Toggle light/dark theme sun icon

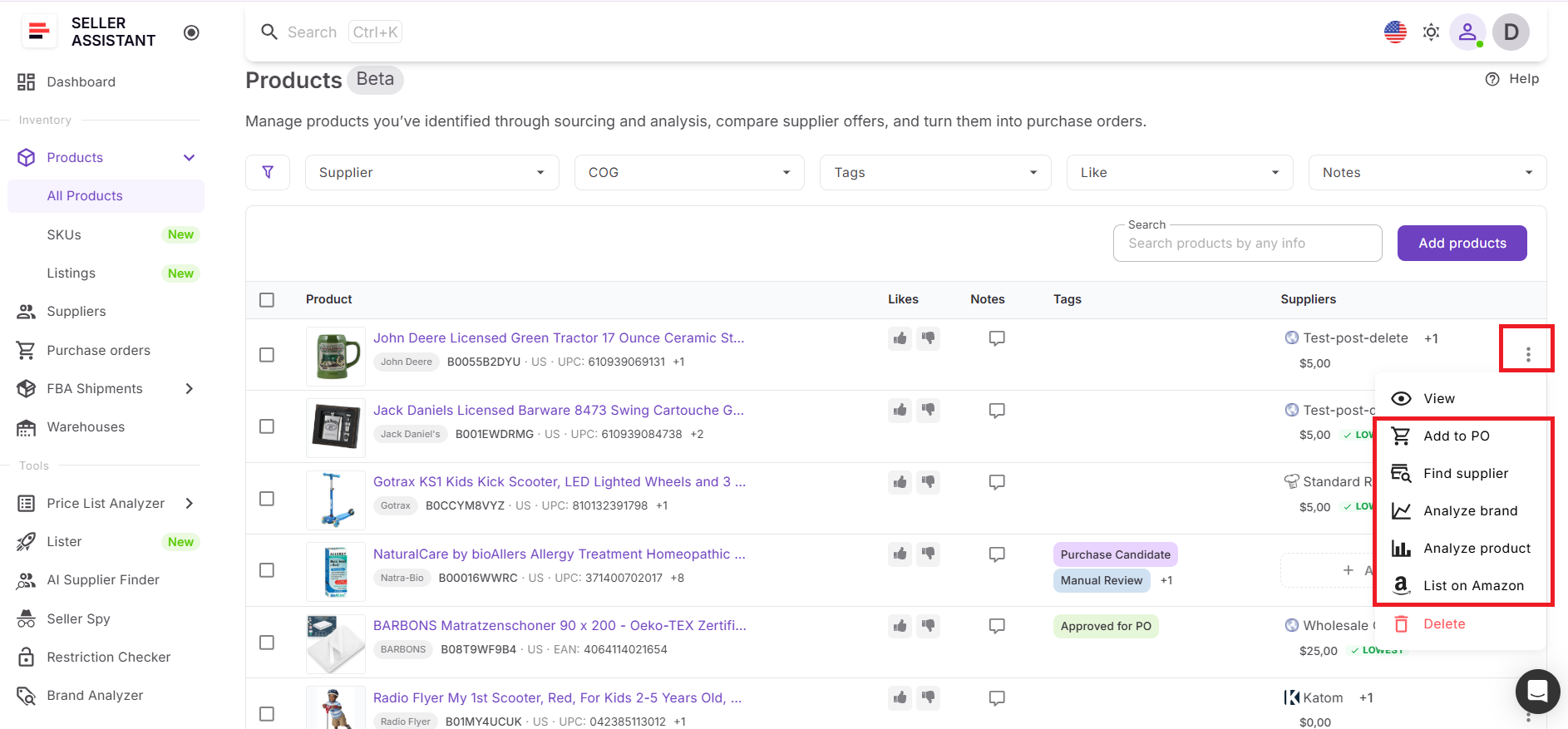[x=1431, y=32]
